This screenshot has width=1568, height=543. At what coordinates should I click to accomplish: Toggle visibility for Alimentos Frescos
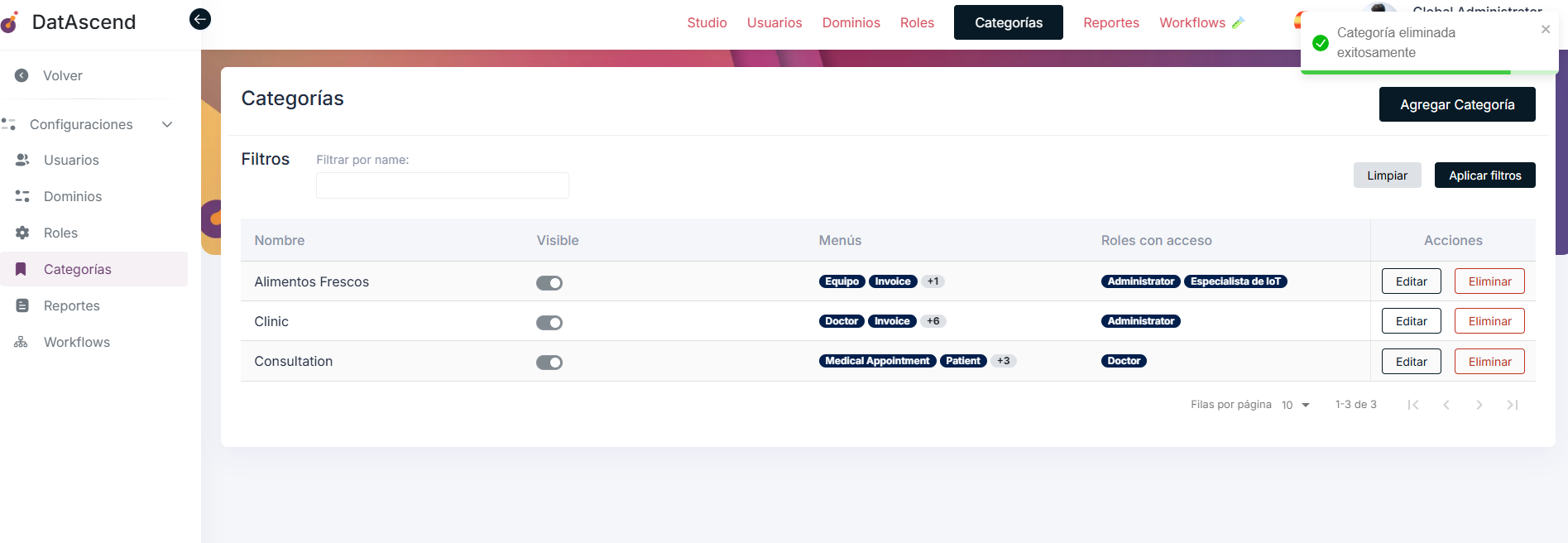[549, 283]
